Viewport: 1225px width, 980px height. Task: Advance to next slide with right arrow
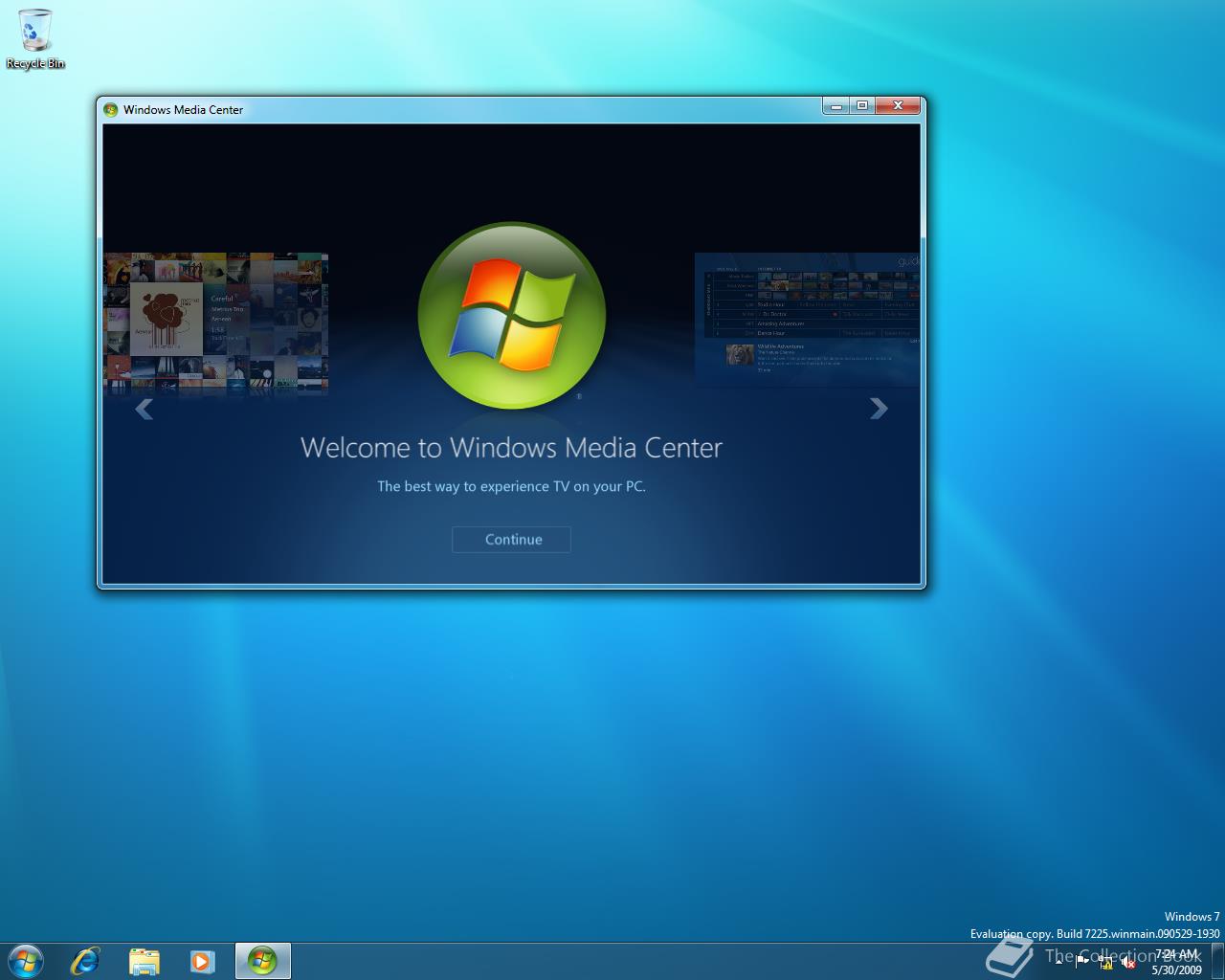879,409
